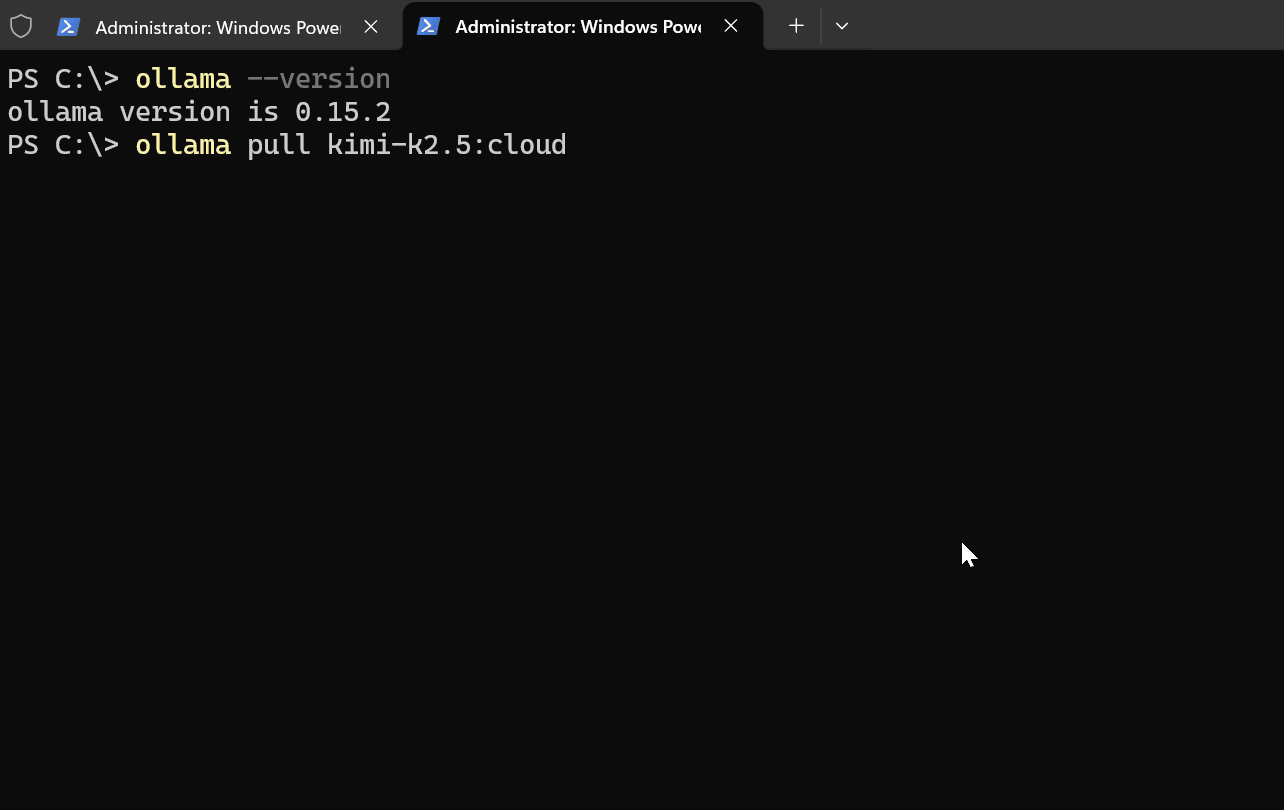
Task: Switch to the first Administrator PowerShell tab
Action: point(217,27)
